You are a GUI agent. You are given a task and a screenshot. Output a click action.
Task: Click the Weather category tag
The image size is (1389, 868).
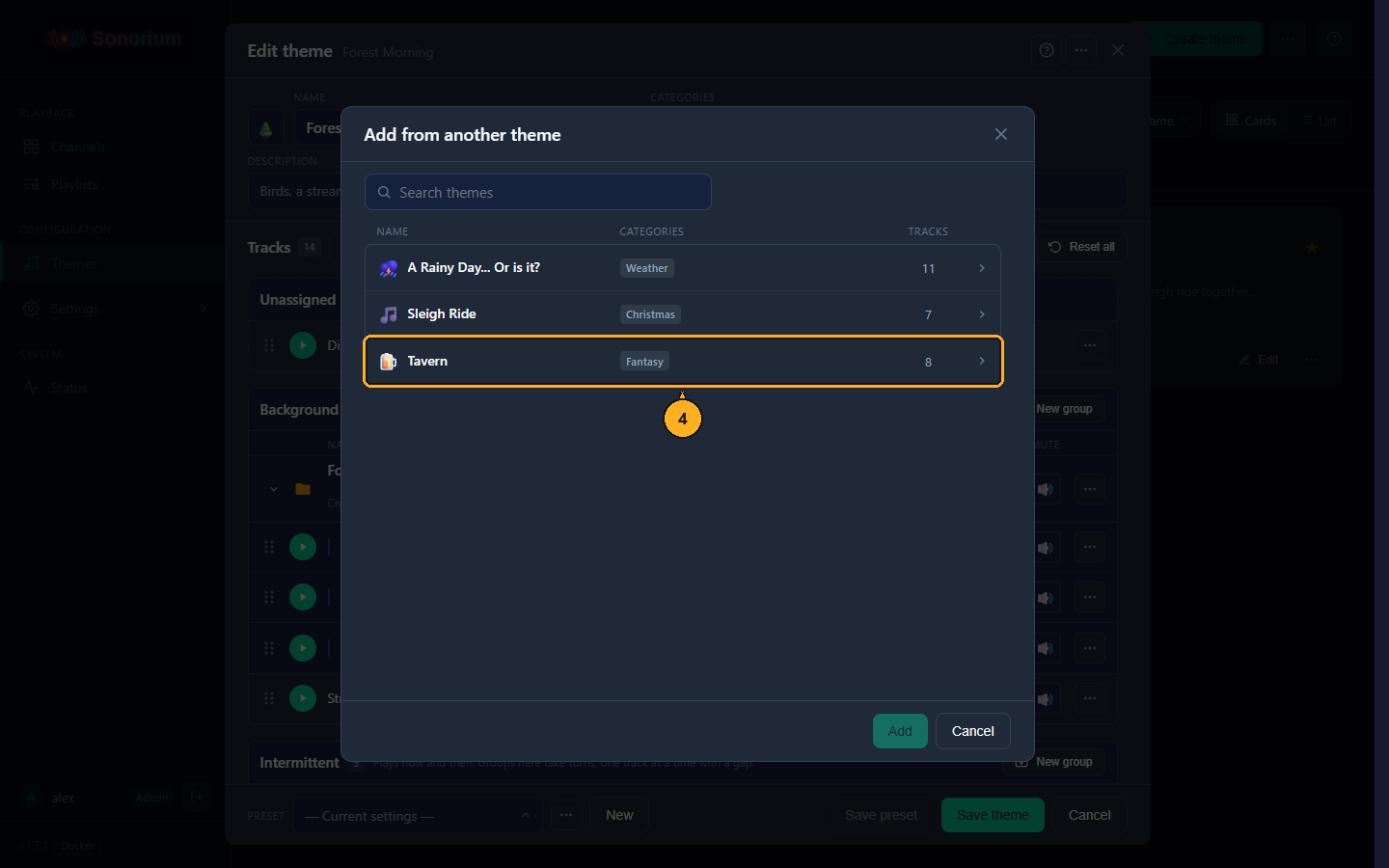pos(646,268)
